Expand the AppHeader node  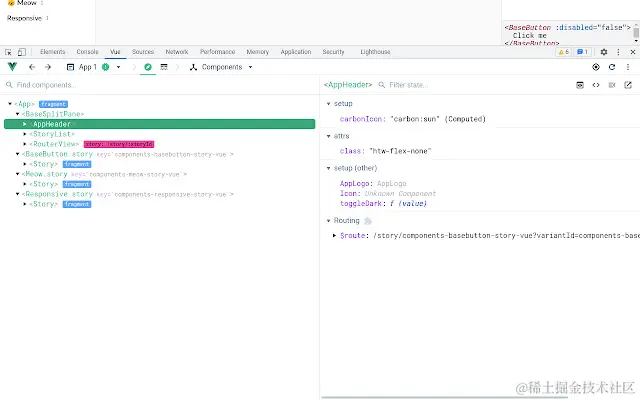coord(25,124)
